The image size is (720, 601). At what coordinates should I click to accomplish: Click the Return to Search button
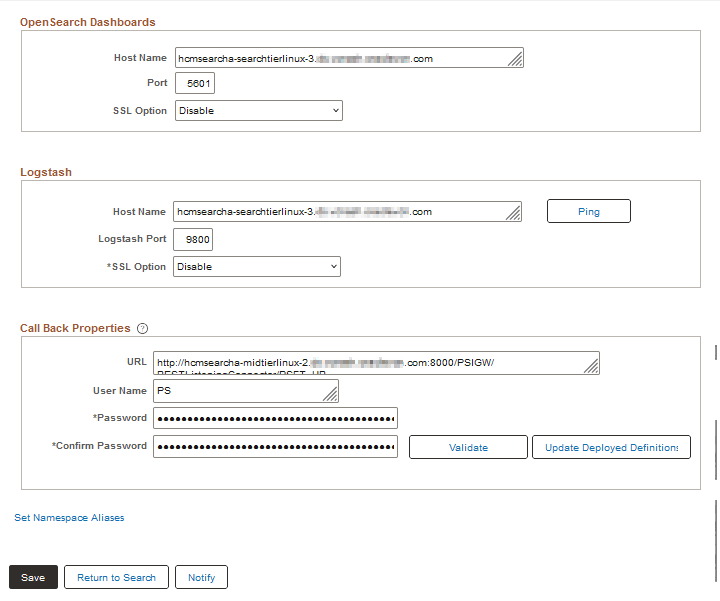click(116, 577)
